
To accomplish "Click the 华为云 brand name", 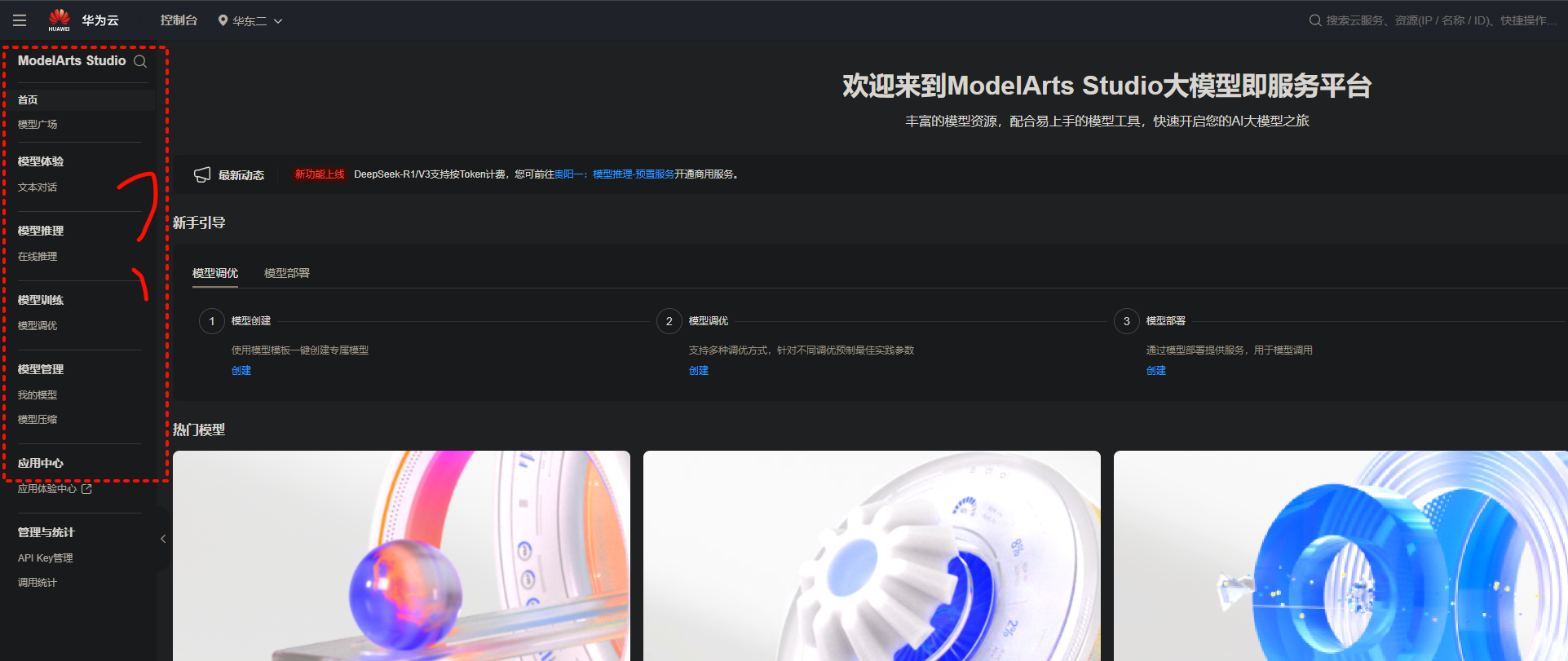I will (x=100, y=20).
